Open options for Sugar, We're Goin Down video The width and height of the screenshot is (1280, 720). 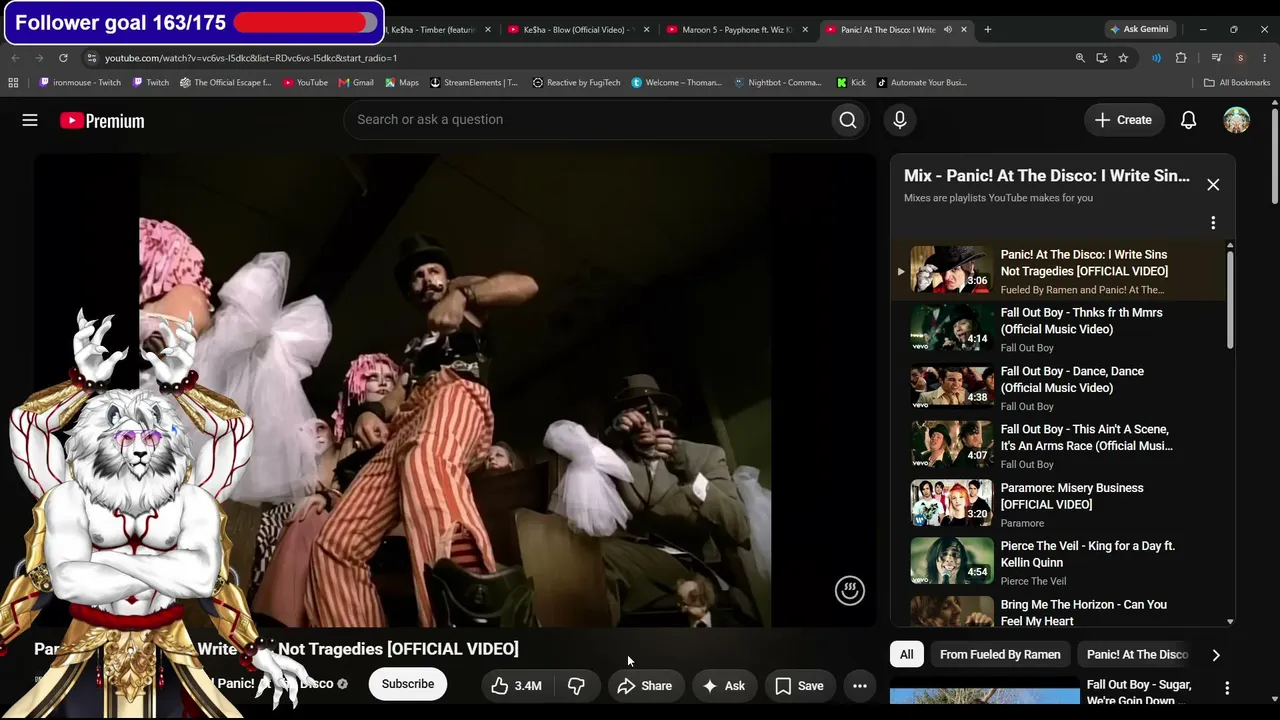pyautogui.click(x=1227, y=688)
